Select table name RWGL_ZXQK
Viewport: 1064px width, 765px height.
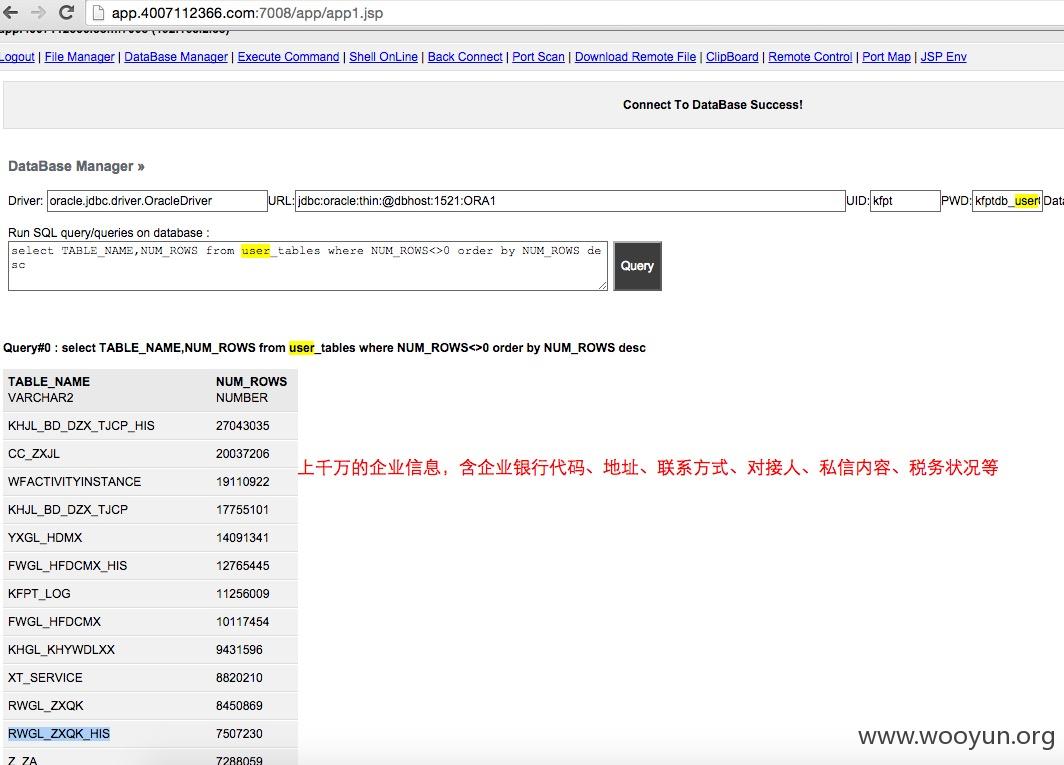pyautogui.click(x=45, y=706)
